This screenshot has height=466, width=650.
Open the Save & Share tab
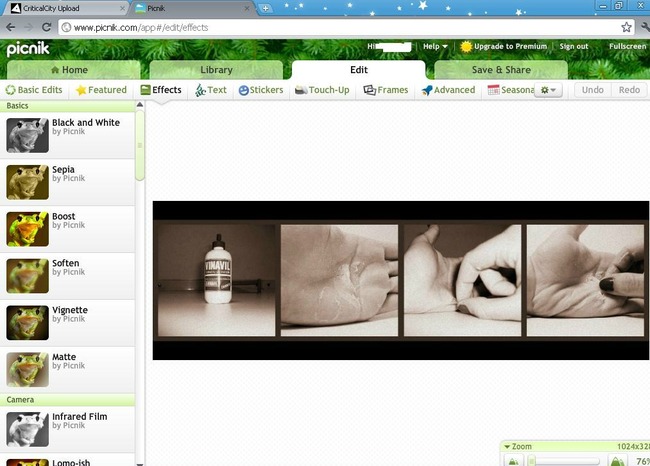point(501,70)
